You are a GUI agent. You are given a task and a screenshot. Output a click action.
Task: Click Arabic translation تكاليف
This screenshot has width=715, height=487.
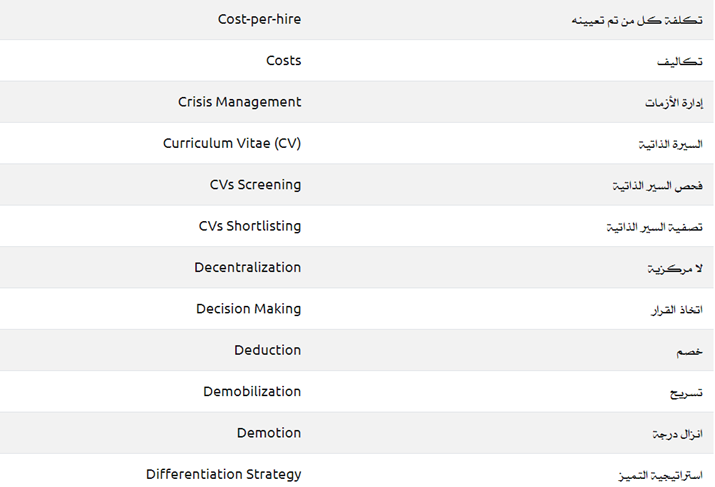[x=679, y=62]
